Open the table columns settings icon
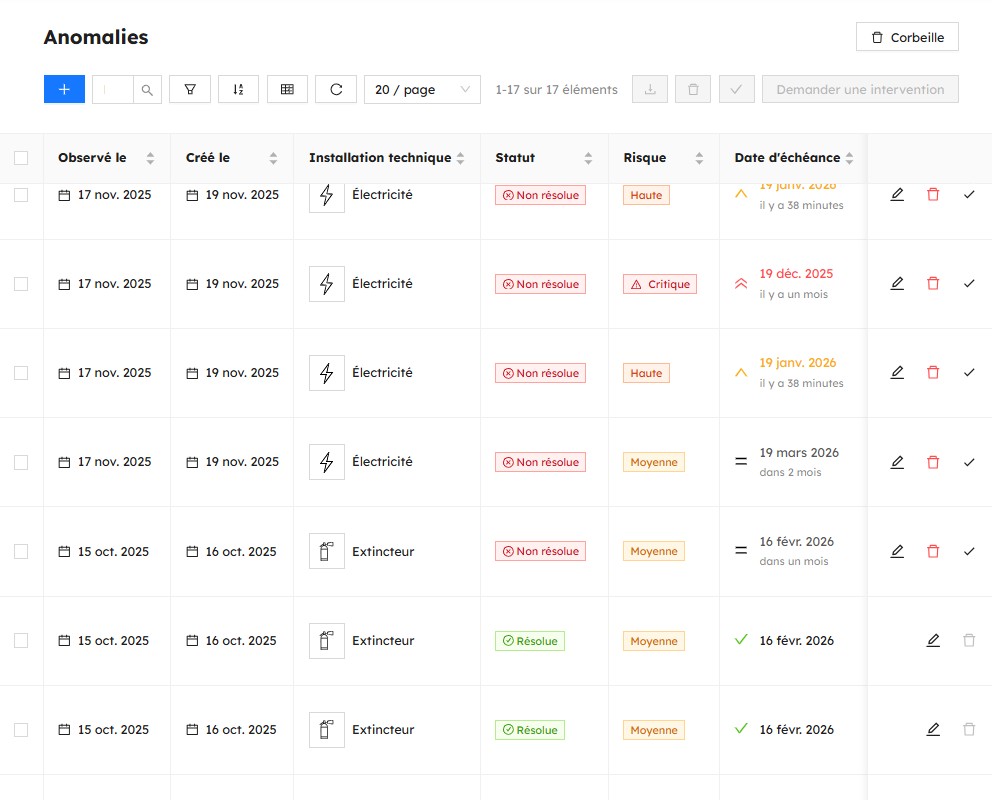The height and width of the screenshot is (800, 992). [x=287, y=89]
